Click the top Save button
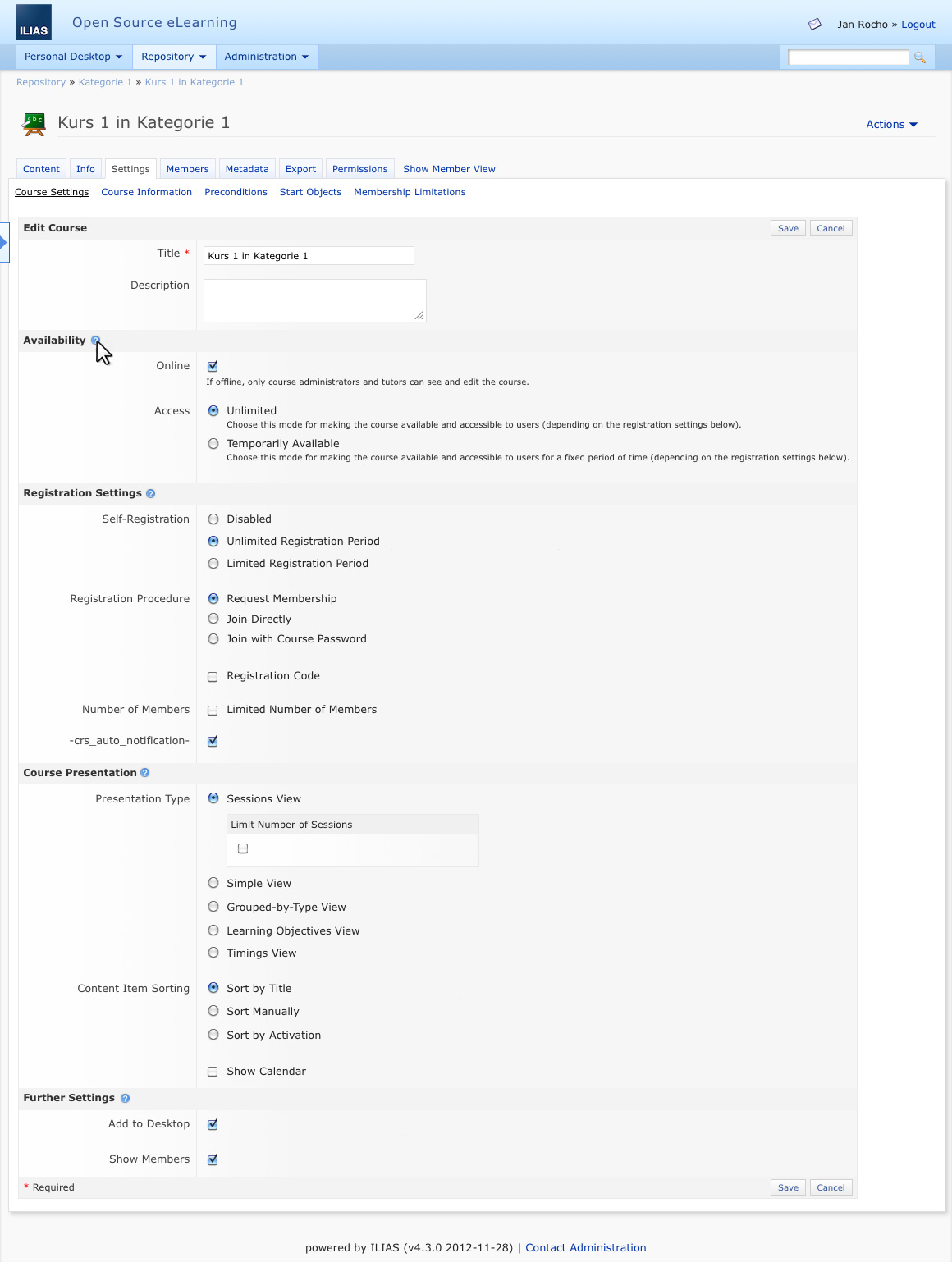 click(788, 228)
